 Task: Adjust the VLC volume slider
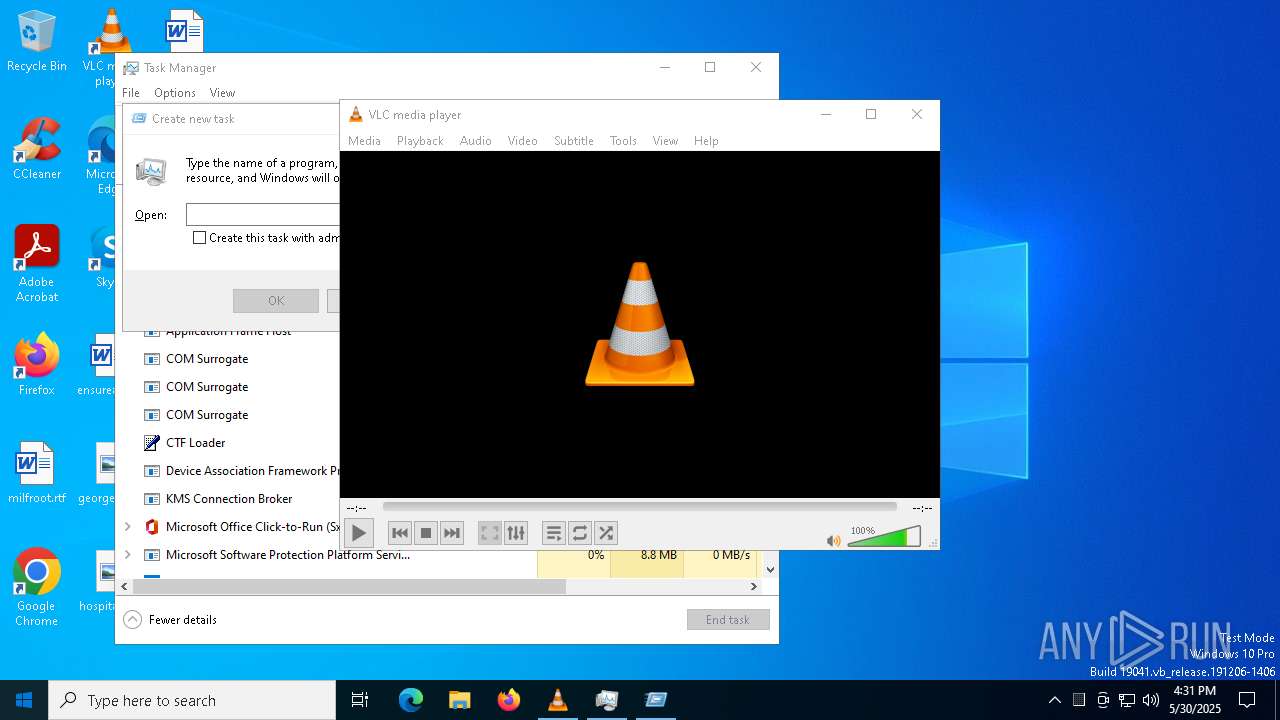pyautogui.click(x=884, y=538)
